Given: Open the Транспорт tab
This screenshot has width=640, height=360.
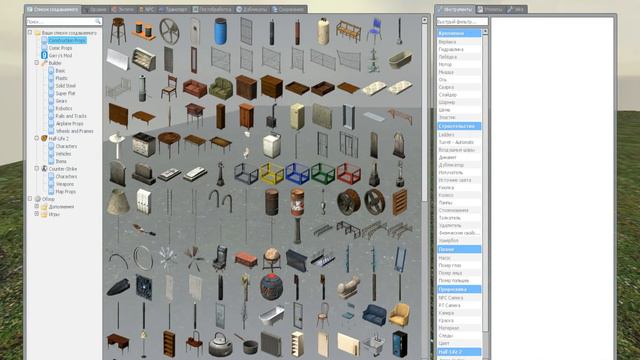Looking at the screenshot, I should pyautogui.click(x=173, y=9).
